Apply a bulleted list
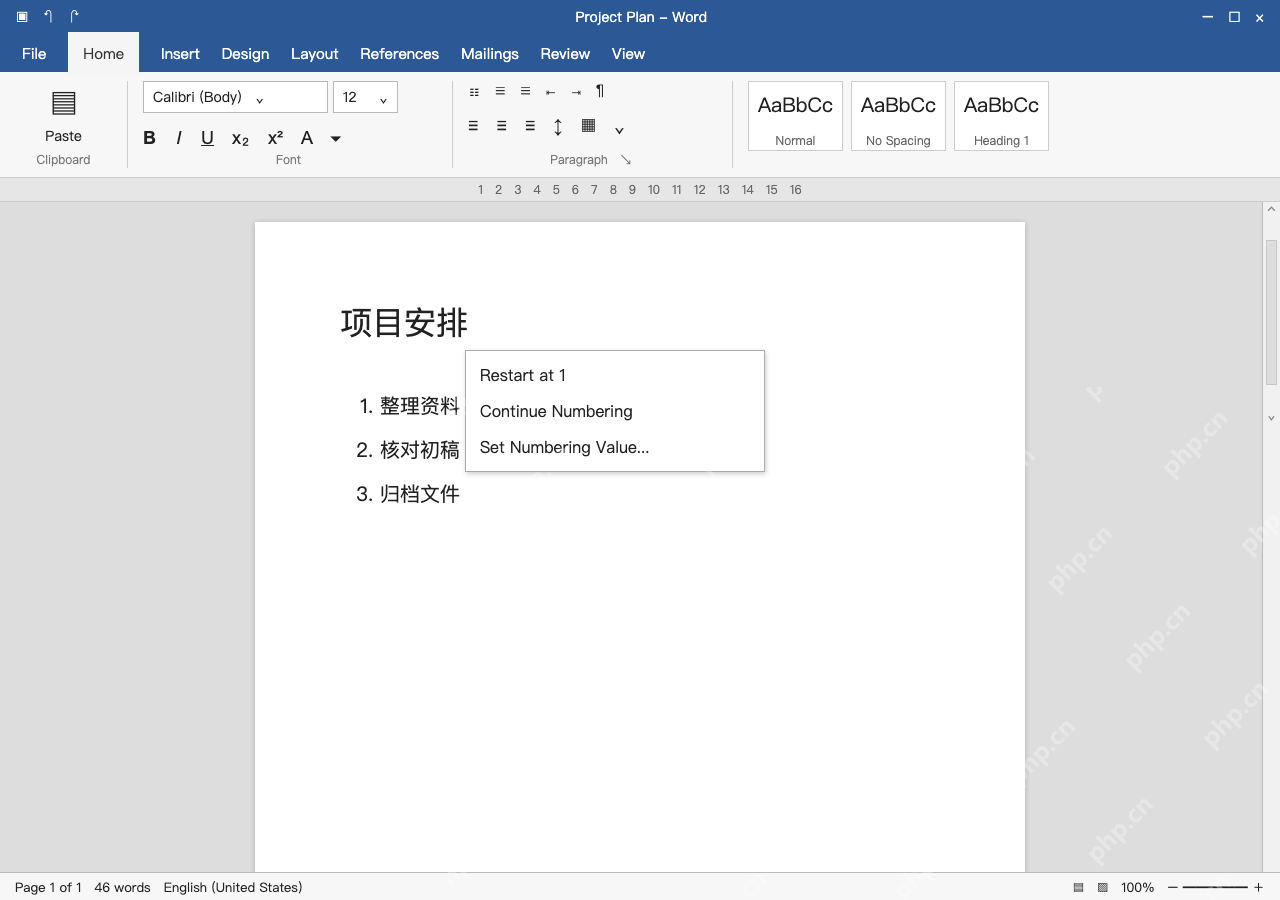 coord(474,92)
